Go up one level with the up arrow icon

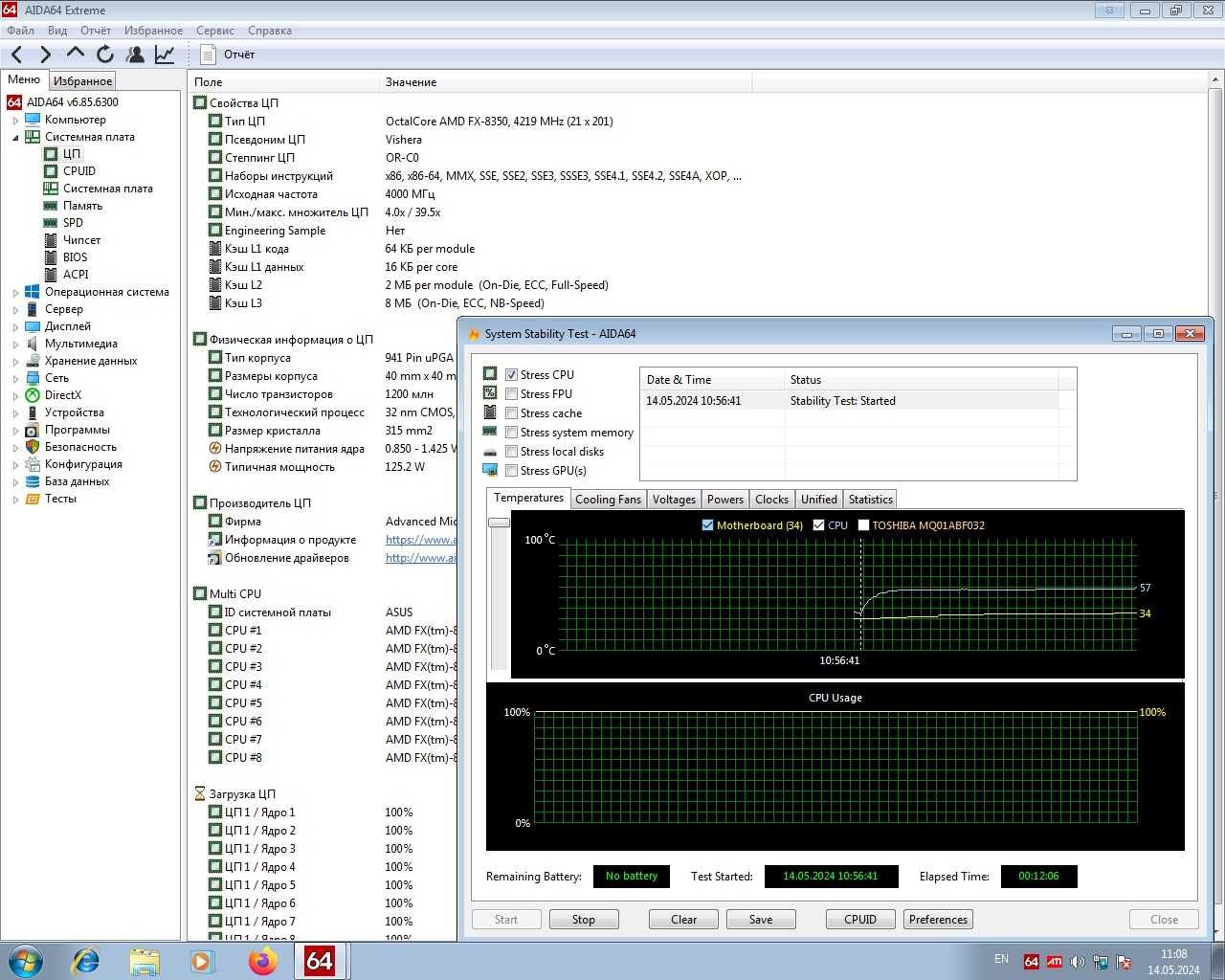point(75,55)
